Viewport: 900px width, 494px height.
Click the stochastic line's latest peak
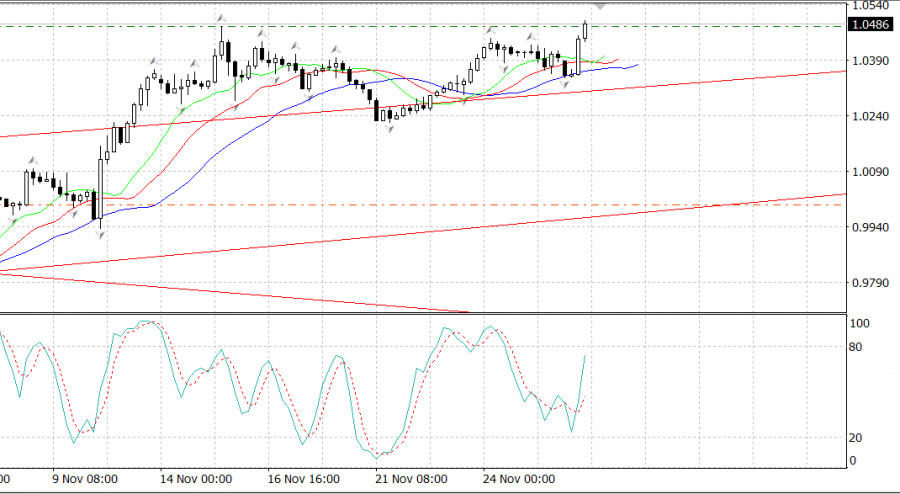click(x=584, y=355)
